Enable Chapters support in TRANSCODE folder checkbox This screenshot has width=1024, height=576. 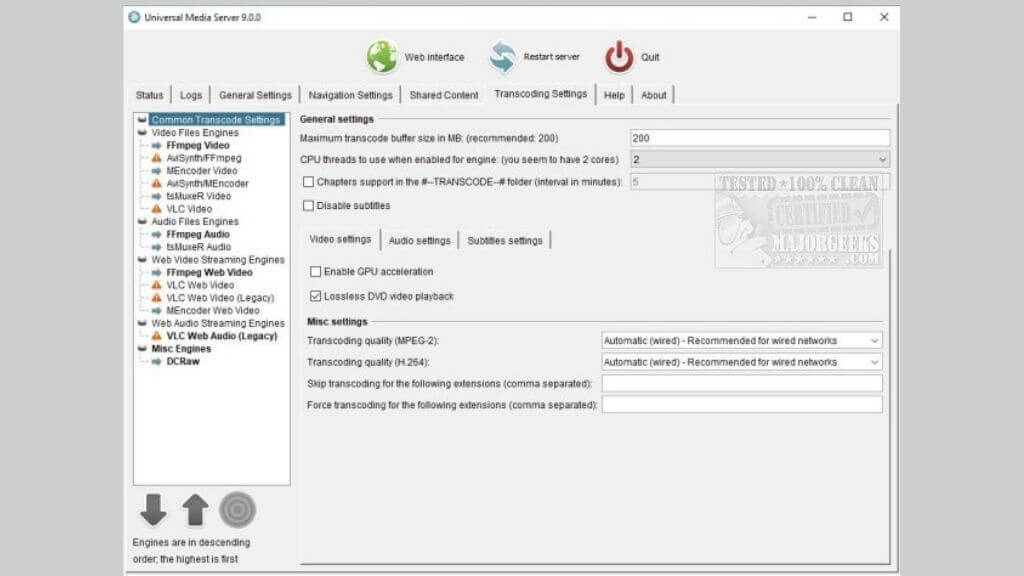click(x=308, y=182)
